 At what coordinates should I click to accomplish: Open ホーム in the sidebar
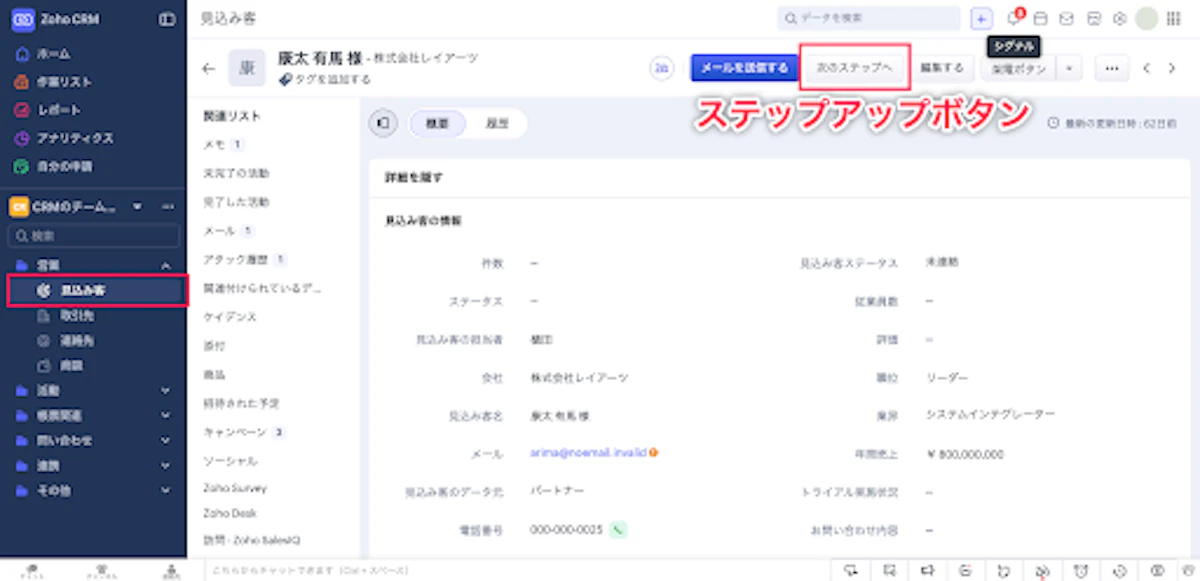pyautogui.click(x=54, y=53)
